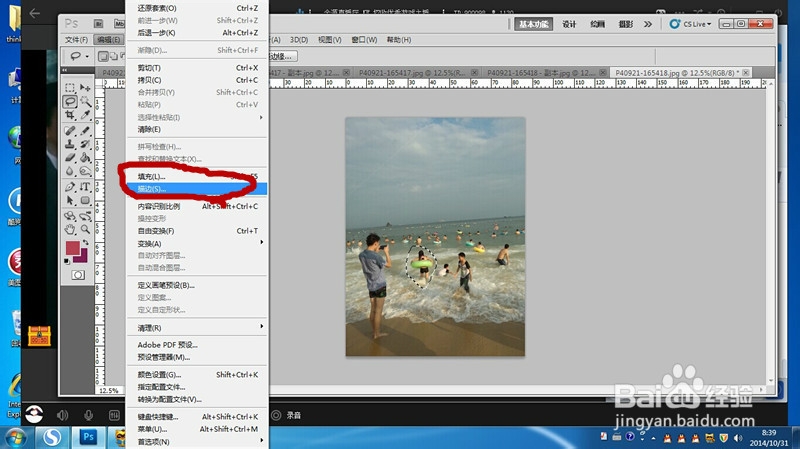Select the Paint Bucket tool
This screenshot has width=800, height=449.
coord(85,158)
